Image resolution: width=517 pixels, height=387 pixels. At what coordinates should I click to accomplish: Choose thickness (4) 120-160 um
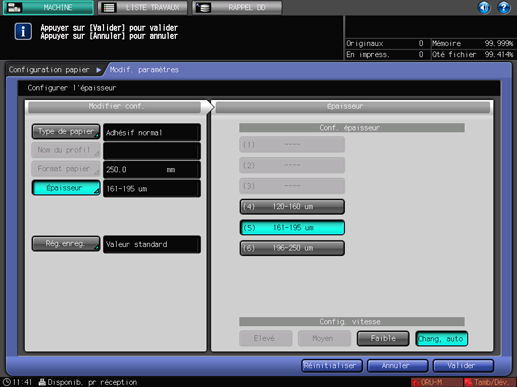(x=292, y=207)
